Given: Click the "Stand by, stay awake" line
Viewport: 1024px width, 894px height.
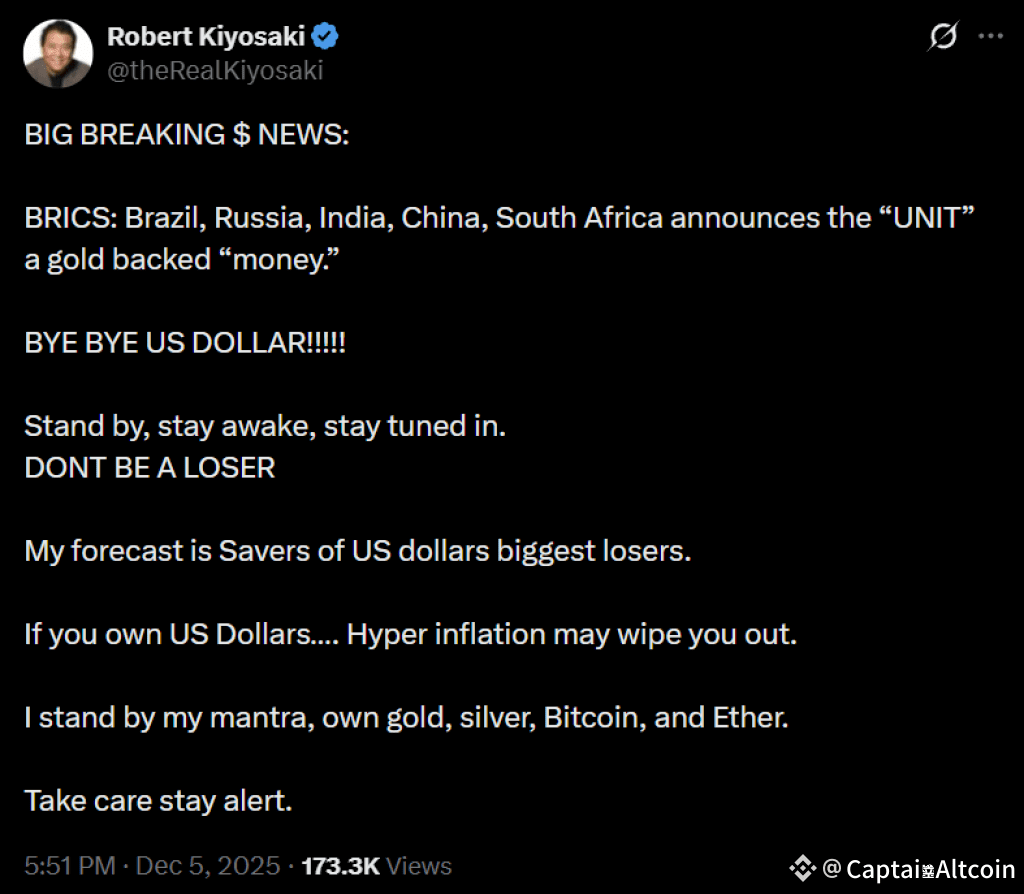Looking at the screenshot, I should 265,426.
